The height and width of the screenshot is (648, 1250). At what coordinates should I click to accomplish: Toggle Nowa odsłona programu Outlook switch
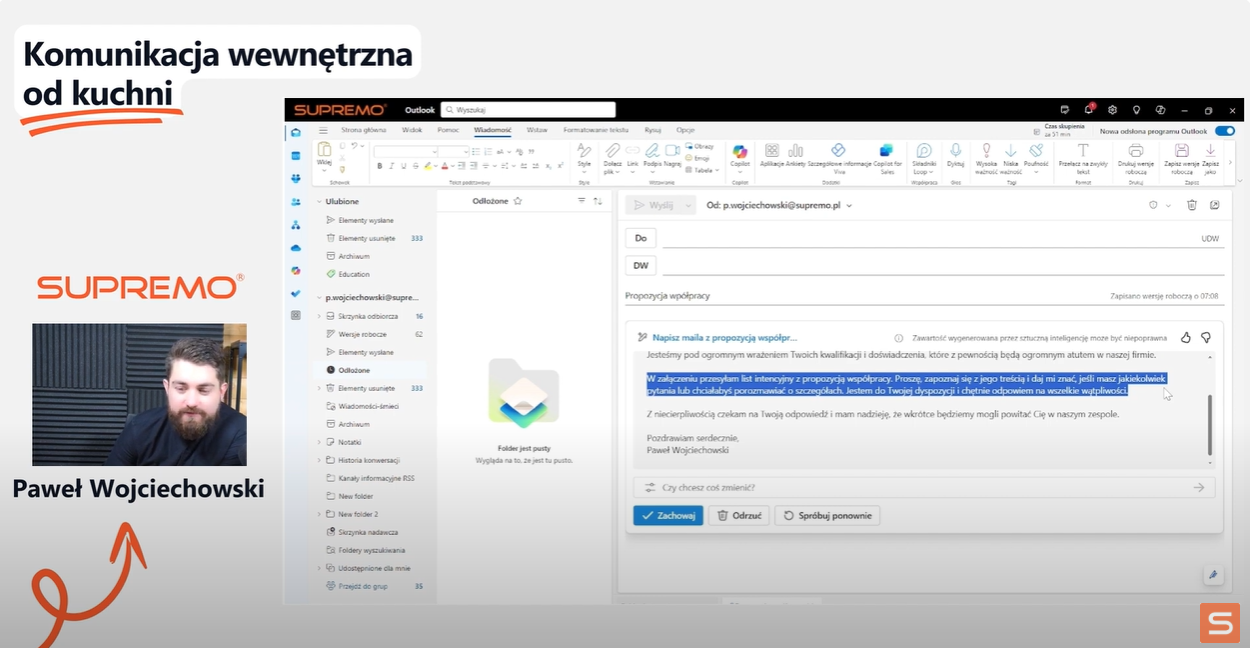(1224, 131)
